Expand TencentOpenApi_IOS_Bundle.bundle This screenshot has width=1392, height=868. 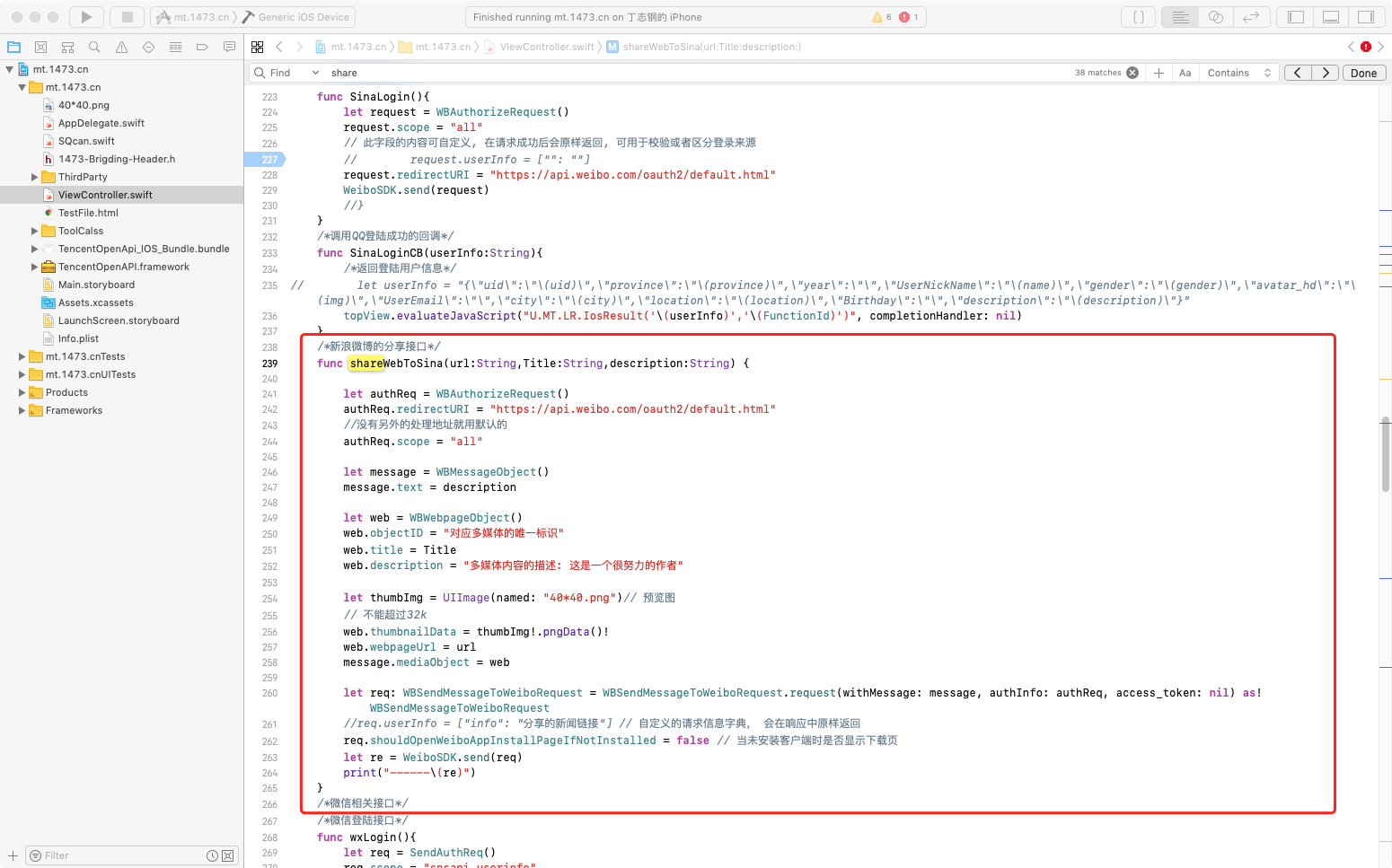point(35,249)
